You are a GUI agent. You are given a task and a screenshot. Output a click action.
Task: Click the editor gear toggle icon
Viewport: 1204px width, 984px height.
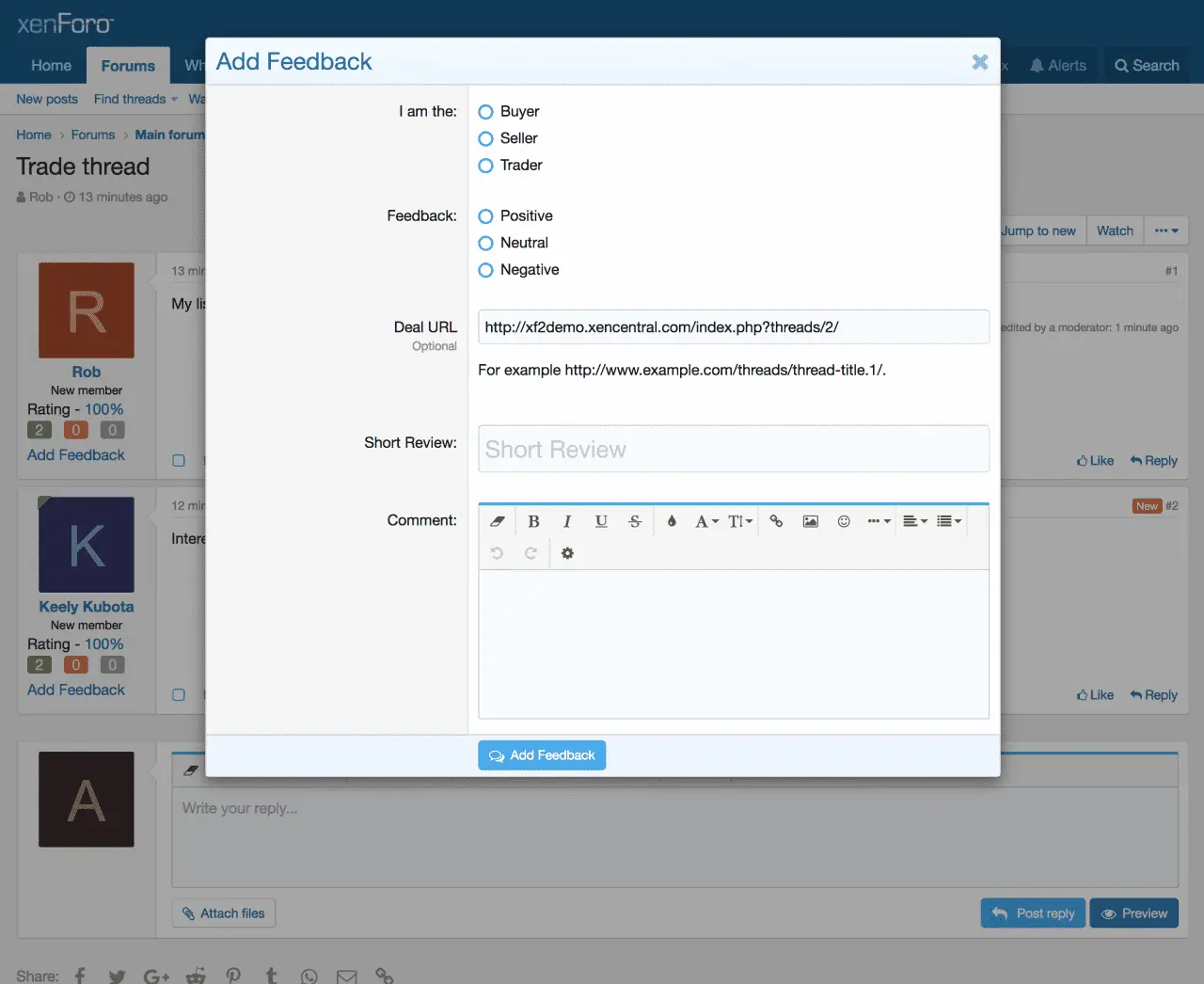pos(567,553)
